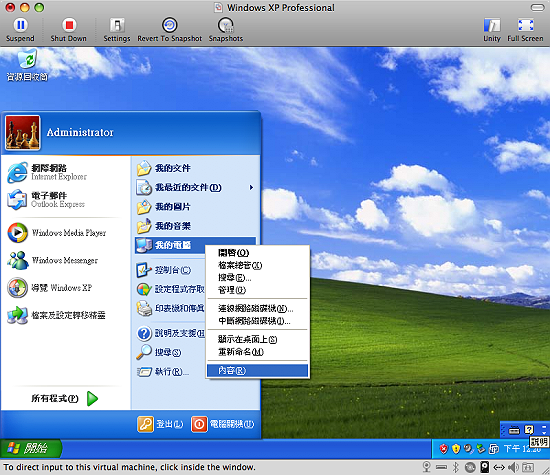Expand My Recent Documents (我最近的文件) submenu
Image resolution: width=550 pixels, height=475 pixels.
[x=195, y=188]
